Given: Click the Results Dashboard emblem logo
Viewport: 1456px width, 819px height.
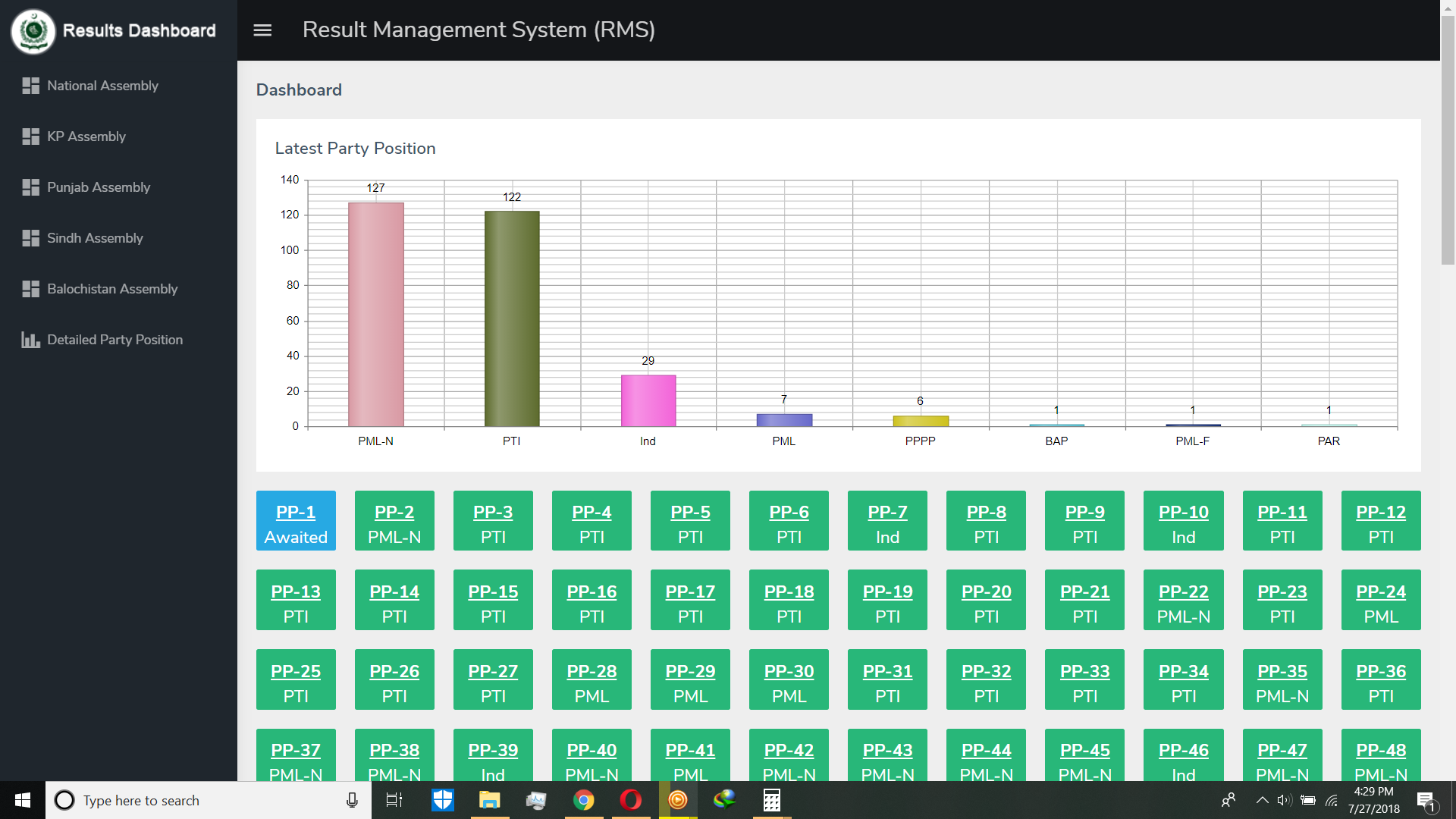Looking at the screenshot, I should pos(33,31).
